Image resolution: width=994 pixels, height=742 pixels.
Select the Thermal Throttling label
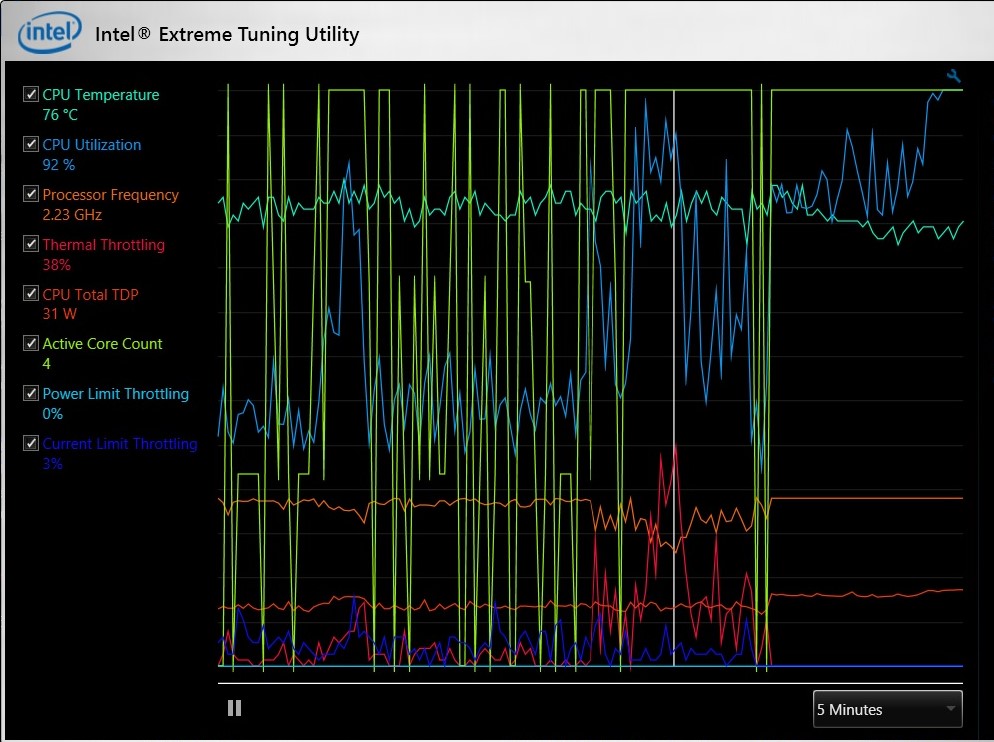coord(103,244)
